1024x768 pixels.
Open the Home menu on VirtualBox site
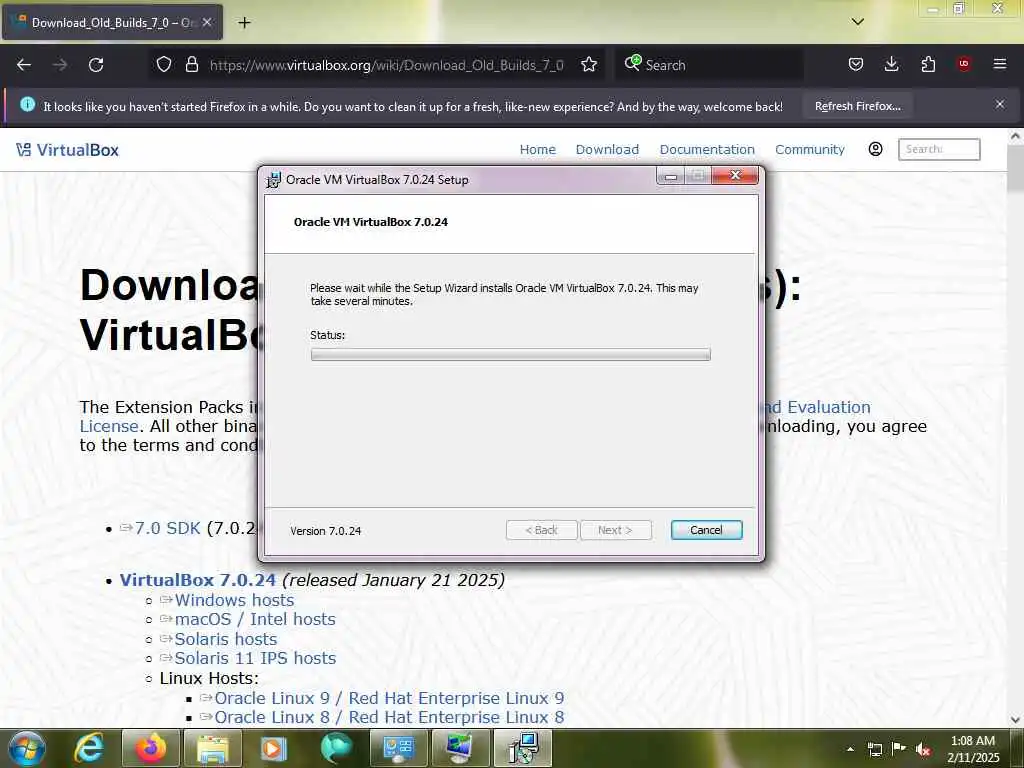(x=537, y=150)
